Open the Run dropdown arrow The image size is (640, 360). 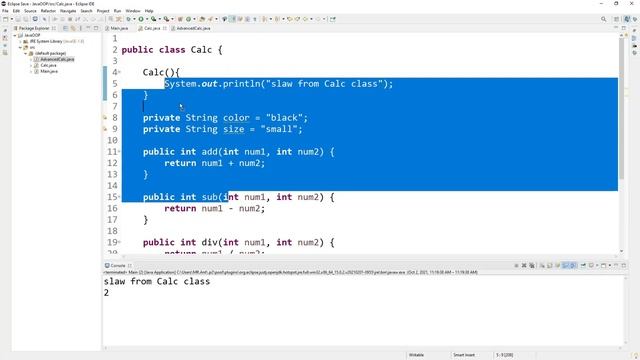(147, 19)
